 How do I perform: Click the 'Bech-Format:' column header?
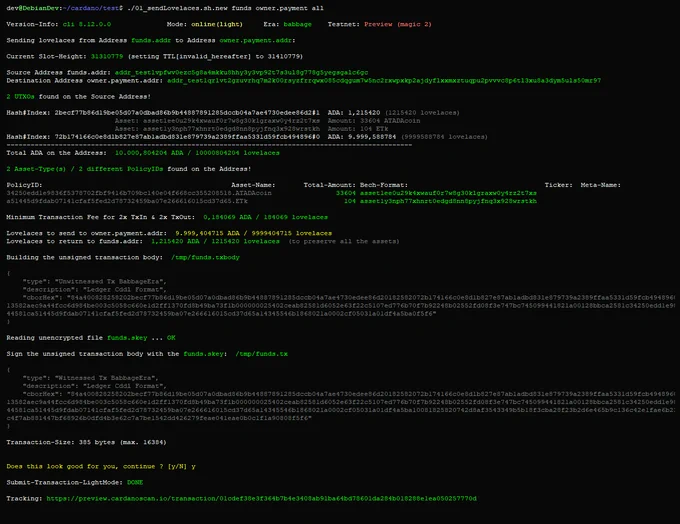click(x=384, y=185)
